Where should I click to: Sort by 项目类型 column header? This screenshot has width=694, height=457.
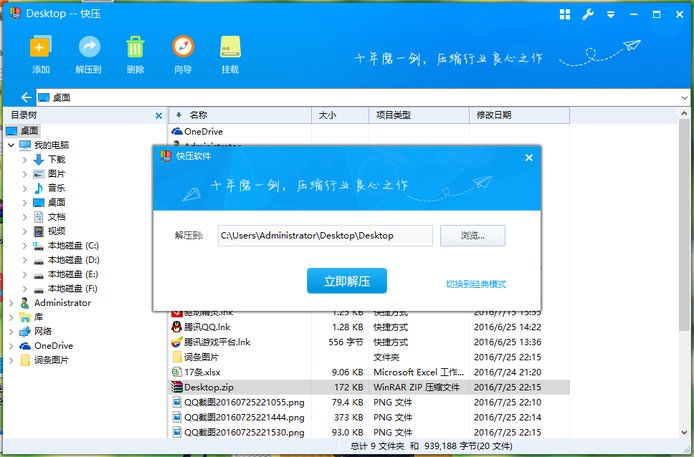pos(419,115)
